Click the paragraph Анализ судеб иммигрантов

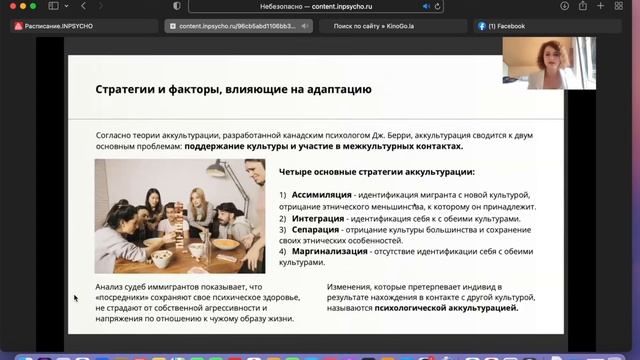point(198,303)
